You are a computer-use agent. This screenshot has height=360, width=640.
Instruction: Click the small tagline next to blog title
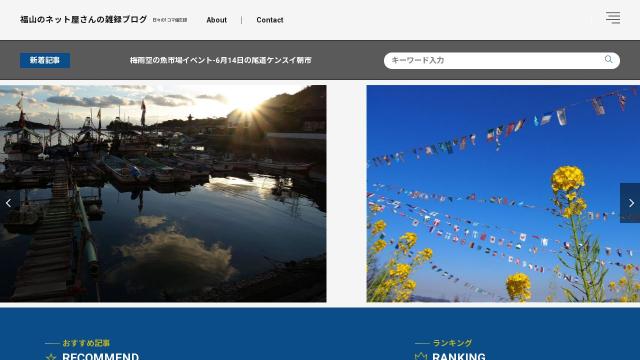click(x=170, y=20)
